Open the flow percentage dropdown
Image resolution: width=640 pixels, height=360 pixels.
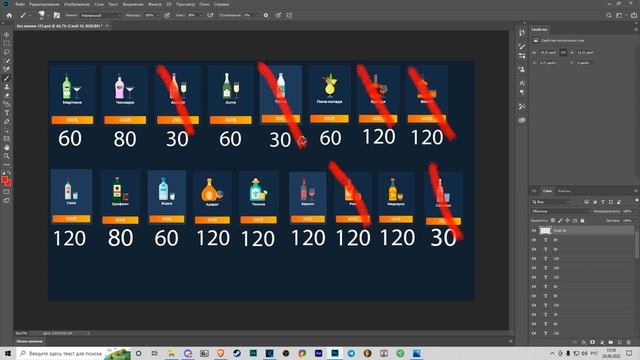point(200,15)
